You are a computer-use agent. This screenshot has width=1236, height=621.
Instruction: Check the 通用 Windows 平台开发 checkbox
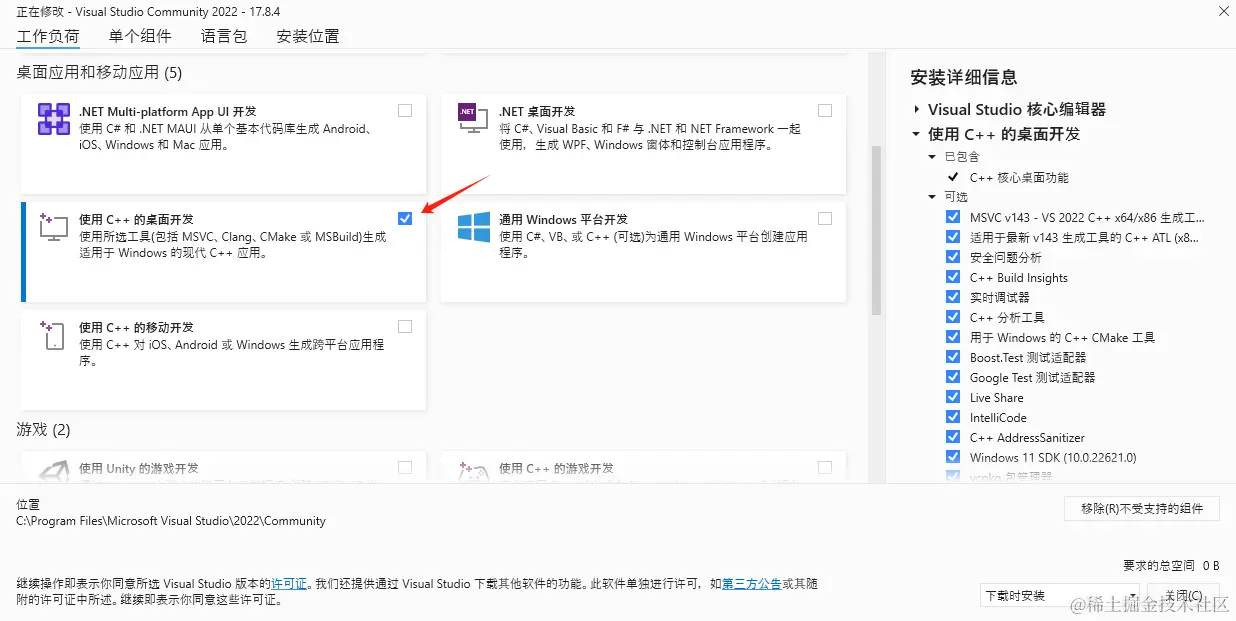click(825, 219)
